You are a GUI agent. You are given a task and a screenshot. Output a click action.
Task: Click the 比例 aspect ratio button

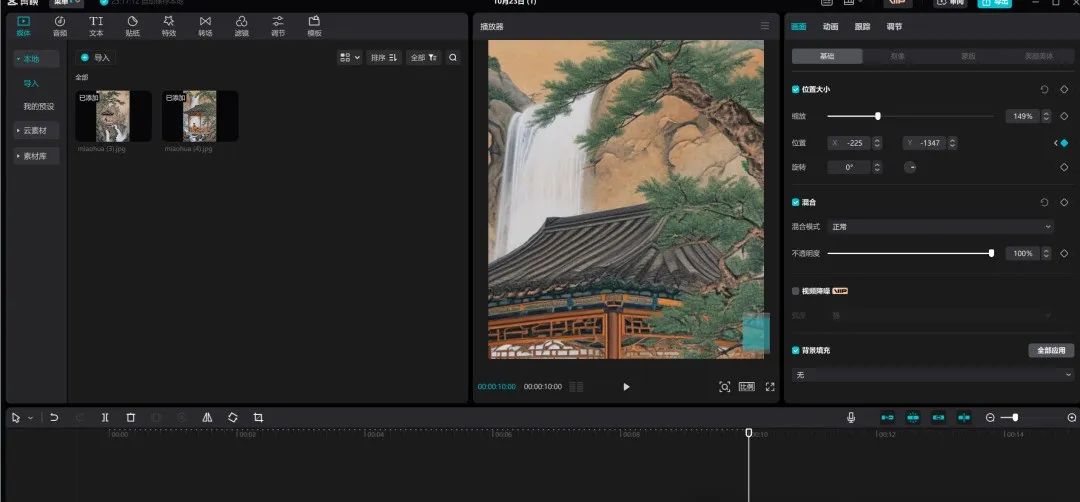click(x=747, y=387)
